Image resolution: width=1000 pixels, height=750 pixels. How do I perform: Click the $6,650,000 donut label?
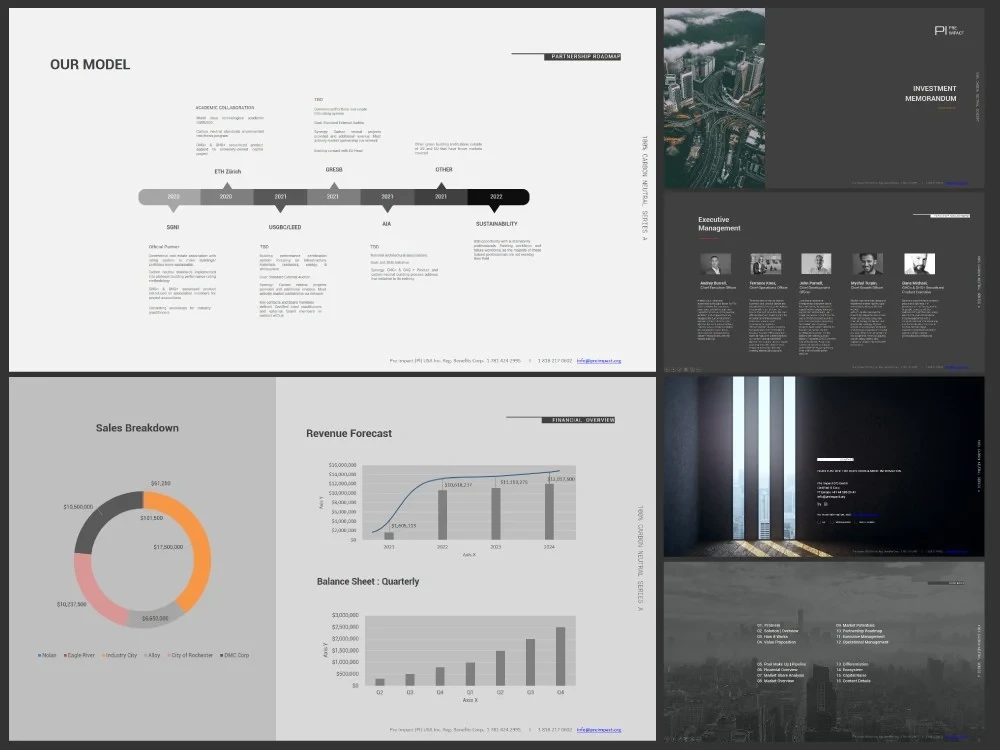[x=155, y=619]
